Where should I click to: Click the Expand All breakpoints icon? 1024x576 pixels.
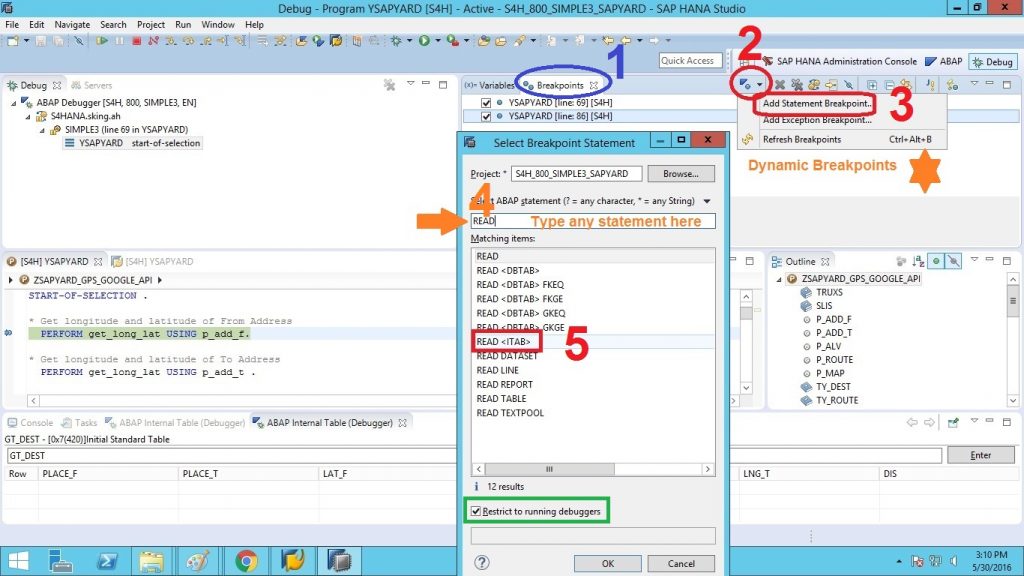(x=872, y=85)
